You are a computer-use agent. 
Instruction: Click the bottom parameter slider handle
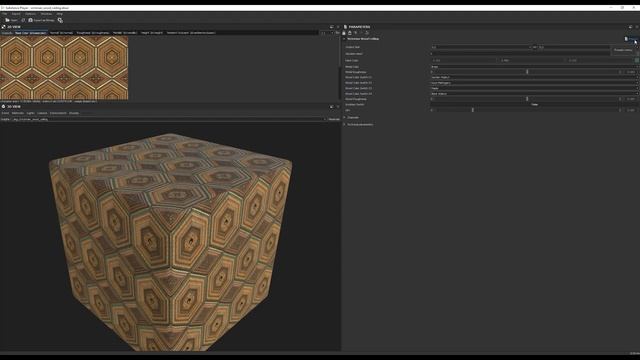pyautogui.click(x=473, y=110)
